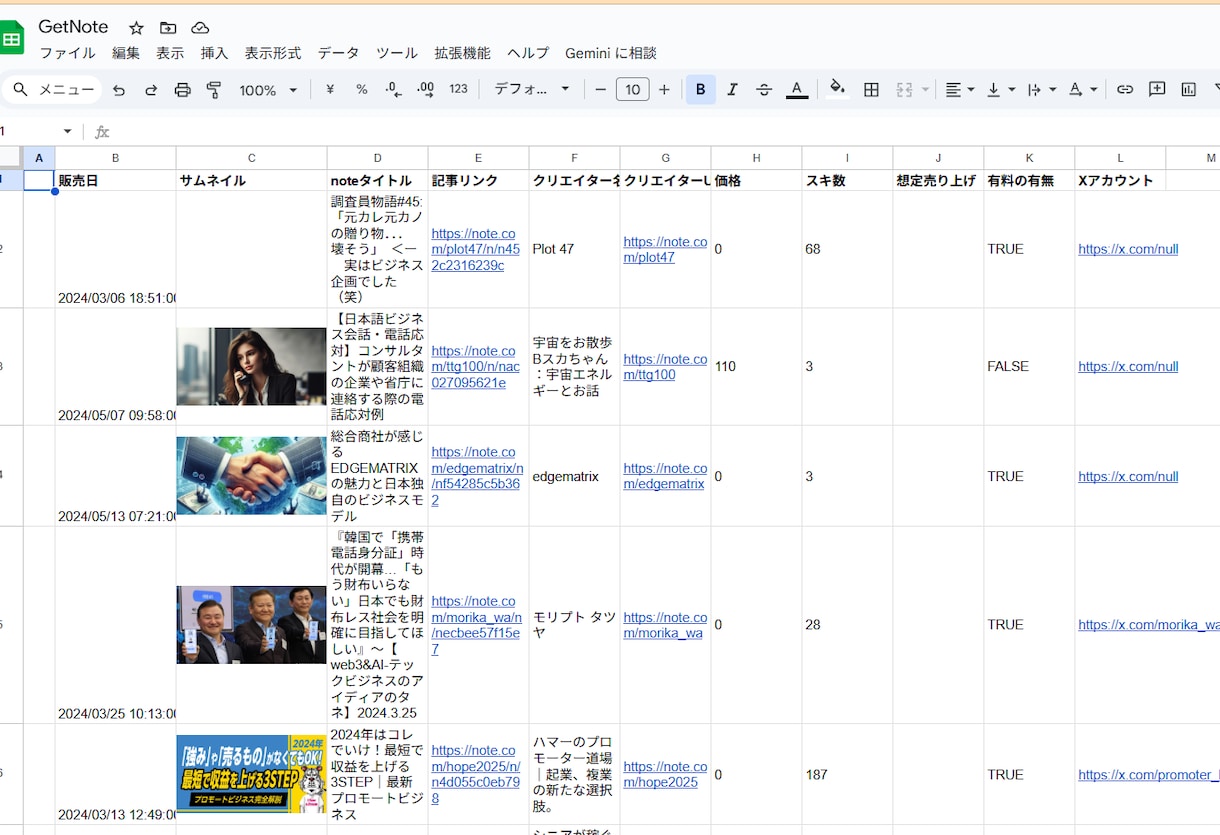The height and width of the screenshot is (835, 1220).
Task: Insert chart using chart icon
Action: tap(1189, 90)
